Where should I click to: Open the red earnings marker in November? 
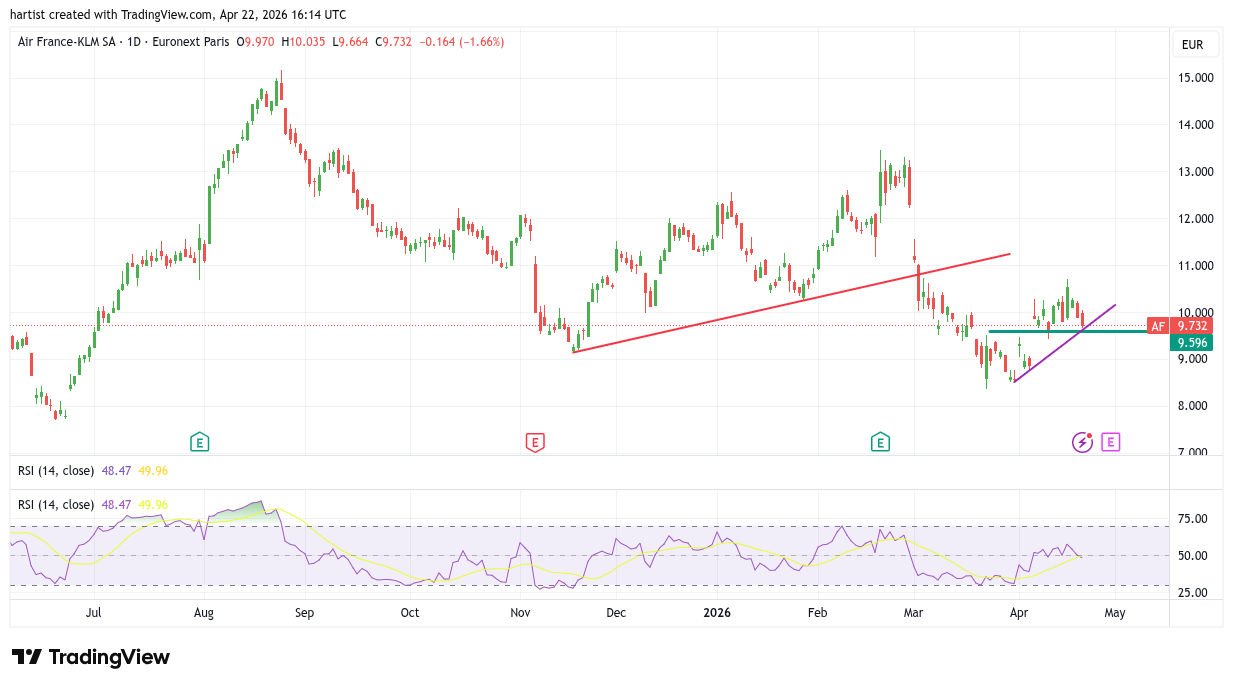coord(535,442)
